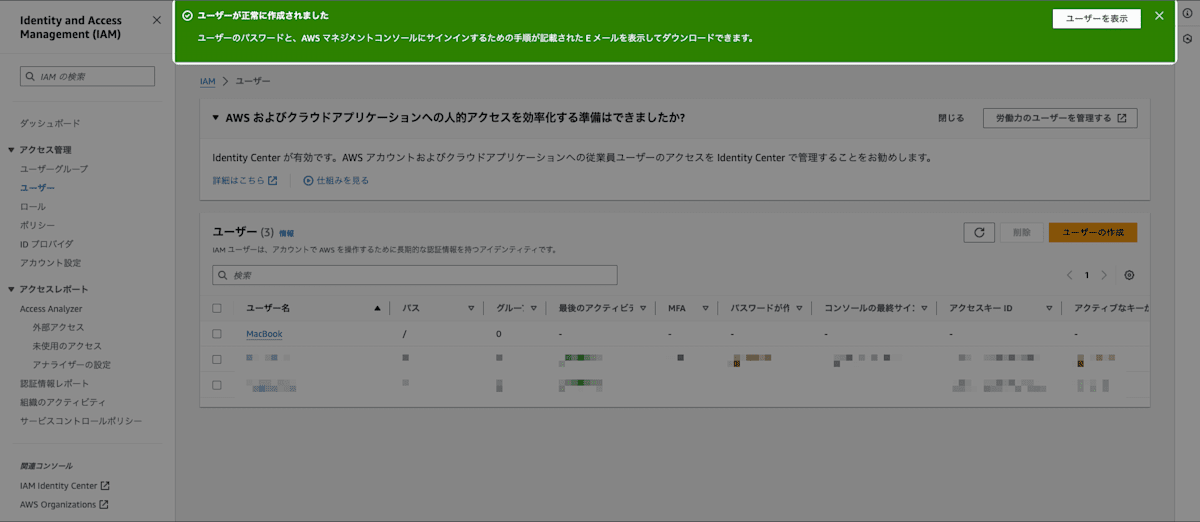The image size is (1200, 522).
Task: Open 認証情報レポート in the sidebar
Action: [x=54, y=384]
